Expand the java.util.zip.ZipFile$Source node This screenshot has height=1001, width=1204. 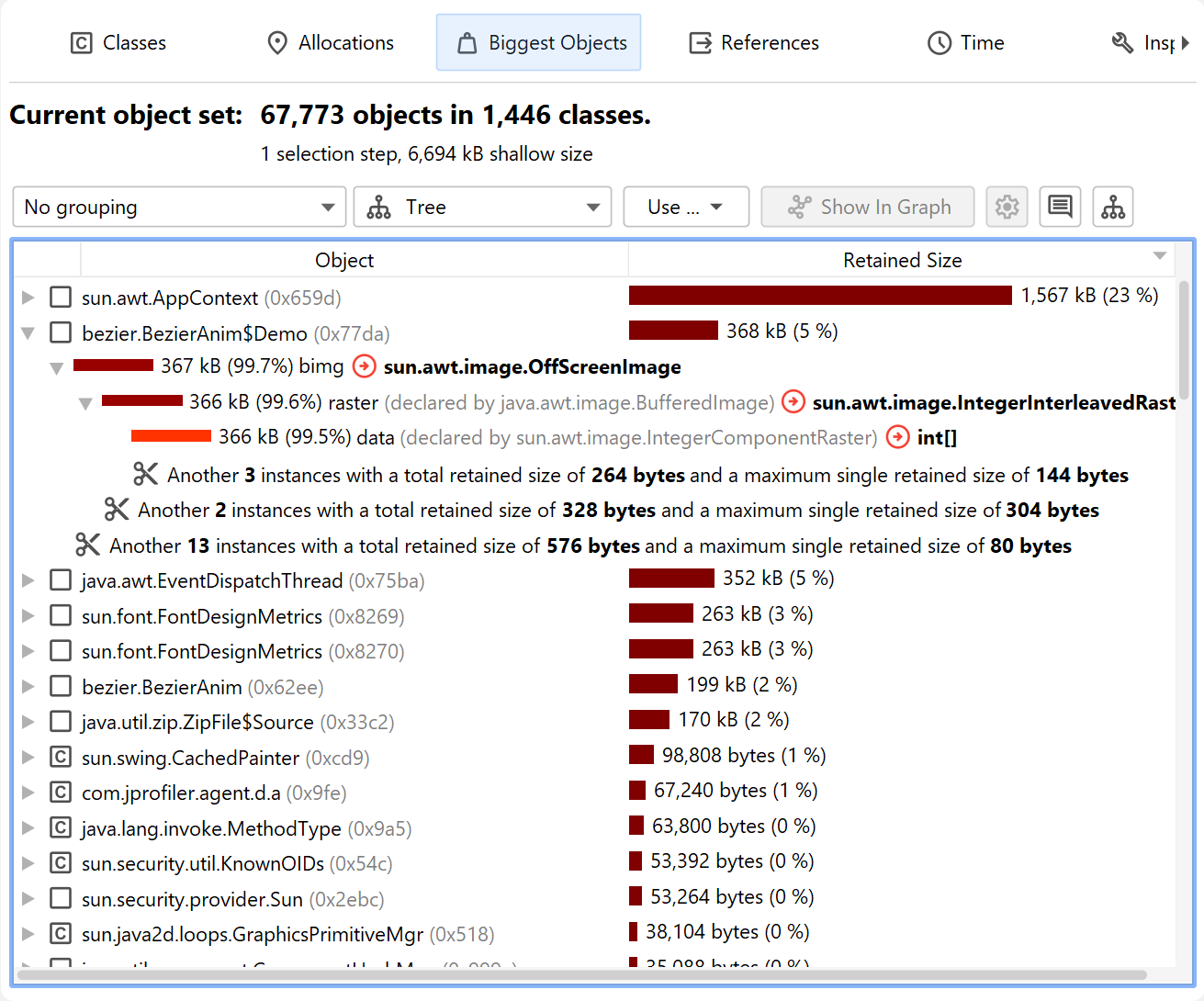pos(28,722)
